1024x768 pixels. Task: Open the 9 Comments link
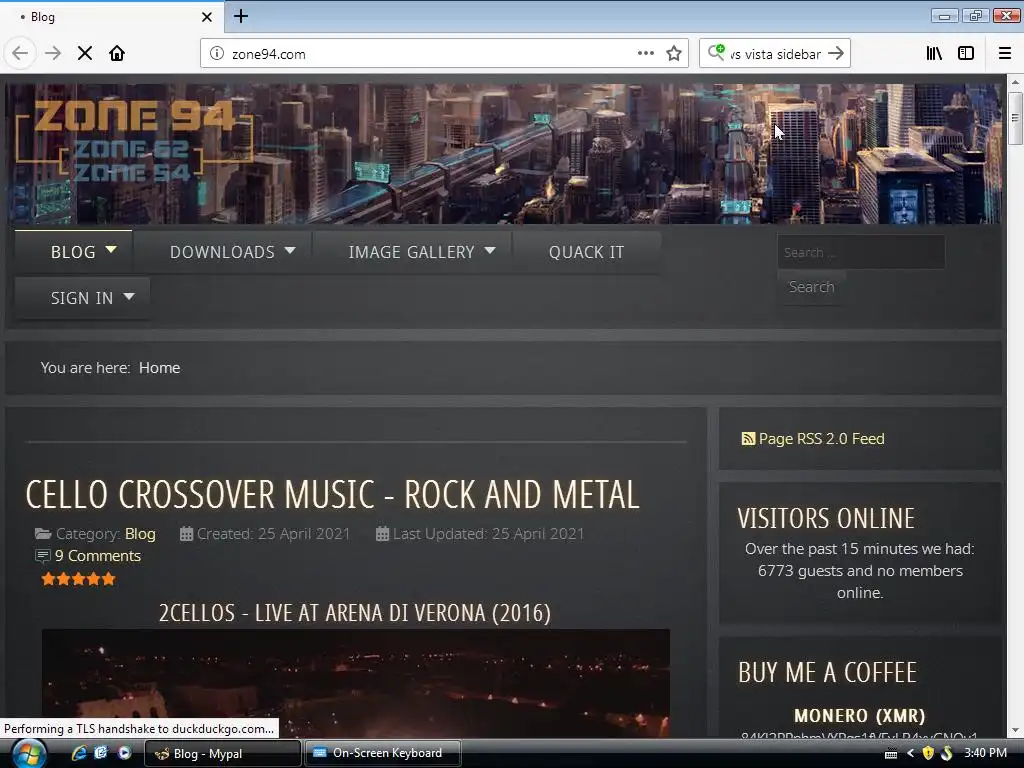[98, 556]
